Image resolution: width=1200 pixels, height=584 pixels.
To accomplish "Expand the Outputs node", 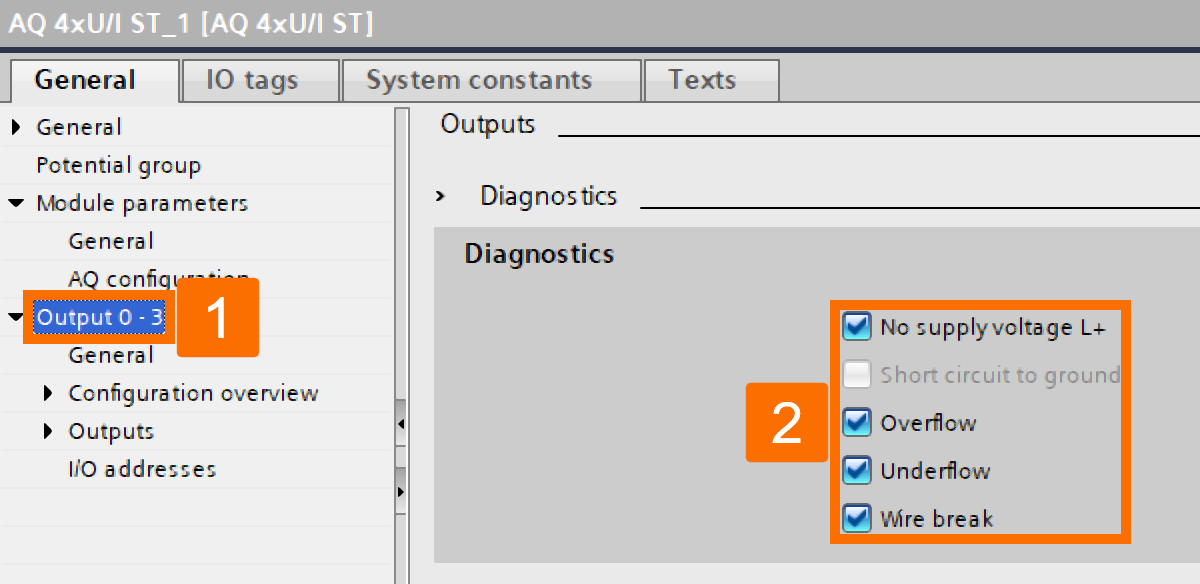I will click(49, 430).
